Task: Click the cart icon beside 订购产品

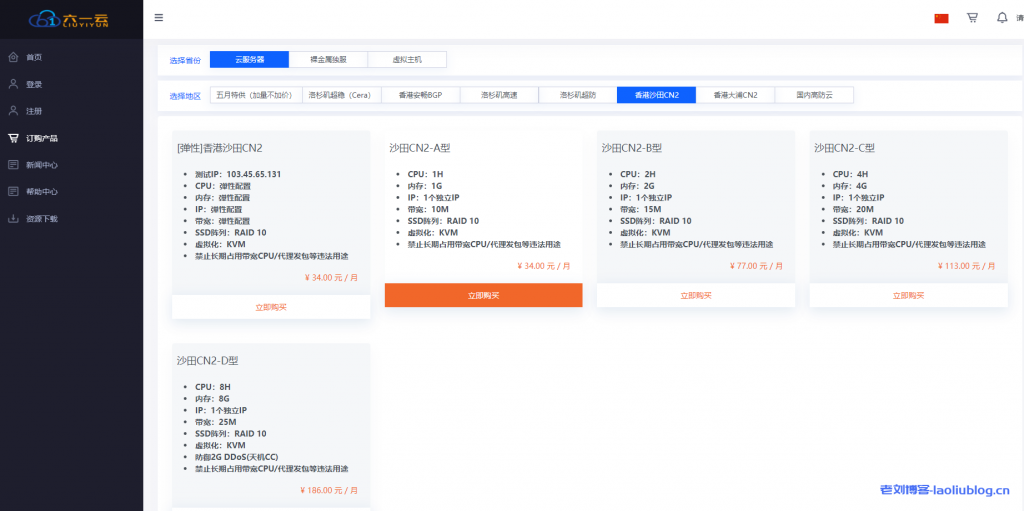Action: pyautogui.click(x=13, y=138)
